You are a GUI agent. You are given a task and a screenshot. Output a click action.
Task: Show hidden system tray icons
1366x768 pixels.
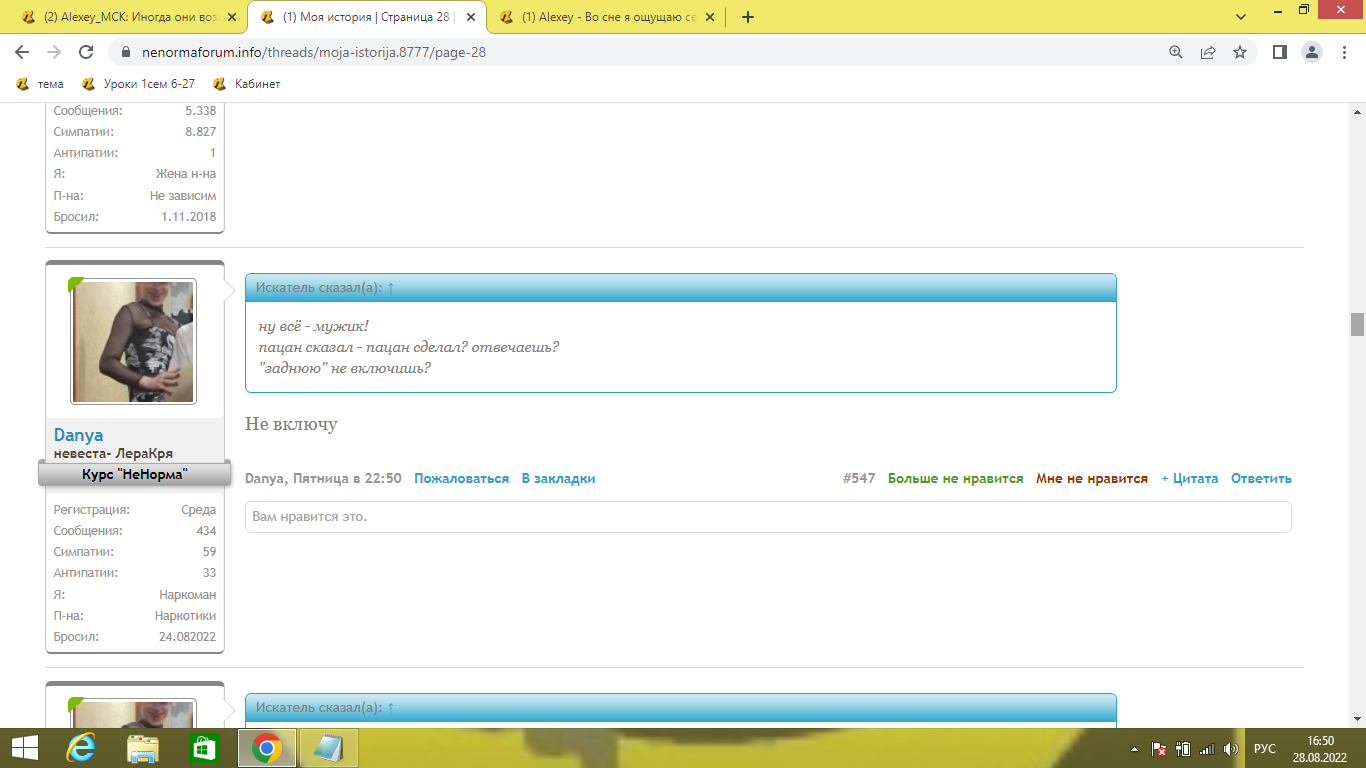coord(1134,748)
